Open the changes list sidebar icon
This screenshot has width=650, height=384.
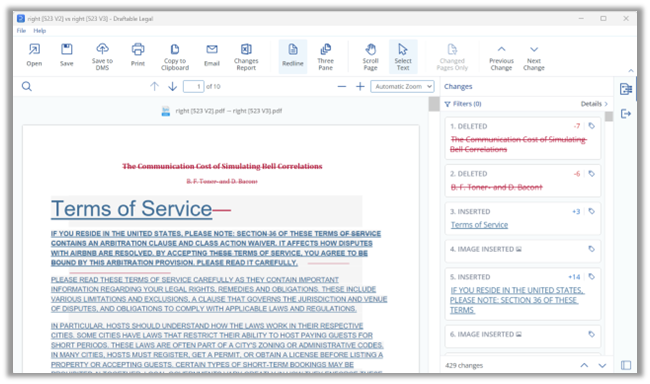(626, 89)
